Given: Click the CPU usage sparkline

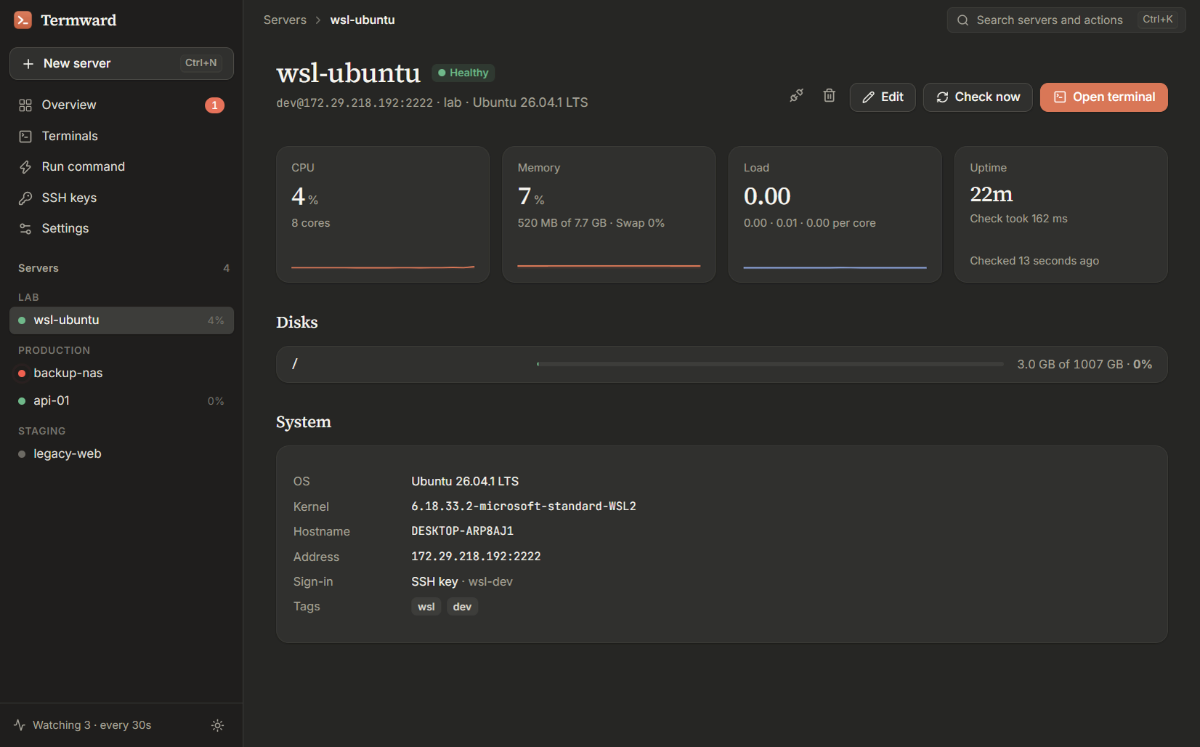Looking at the screenshot, I should tap(383, 266).
